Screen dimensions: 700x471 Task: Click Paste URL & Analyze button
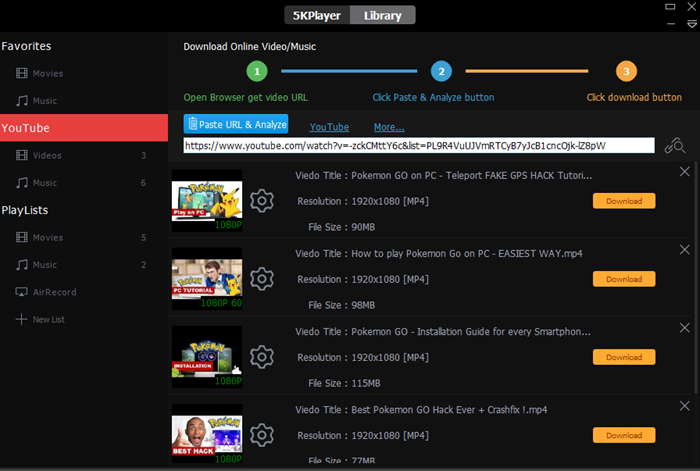point(236,124)
